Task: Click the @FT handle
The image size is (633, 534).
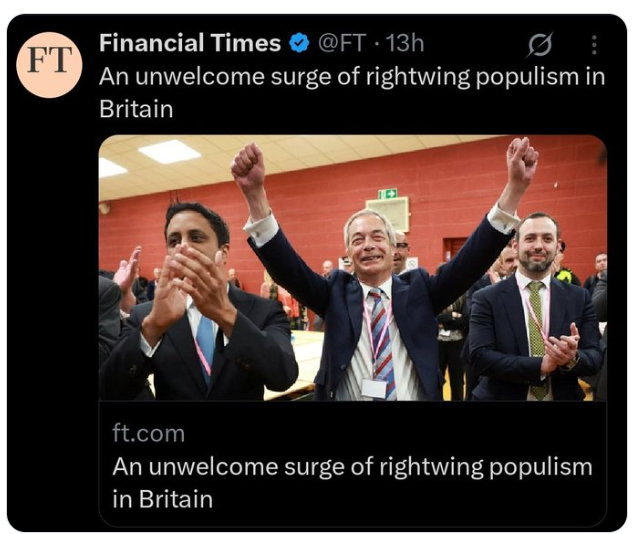Action: 342,43
